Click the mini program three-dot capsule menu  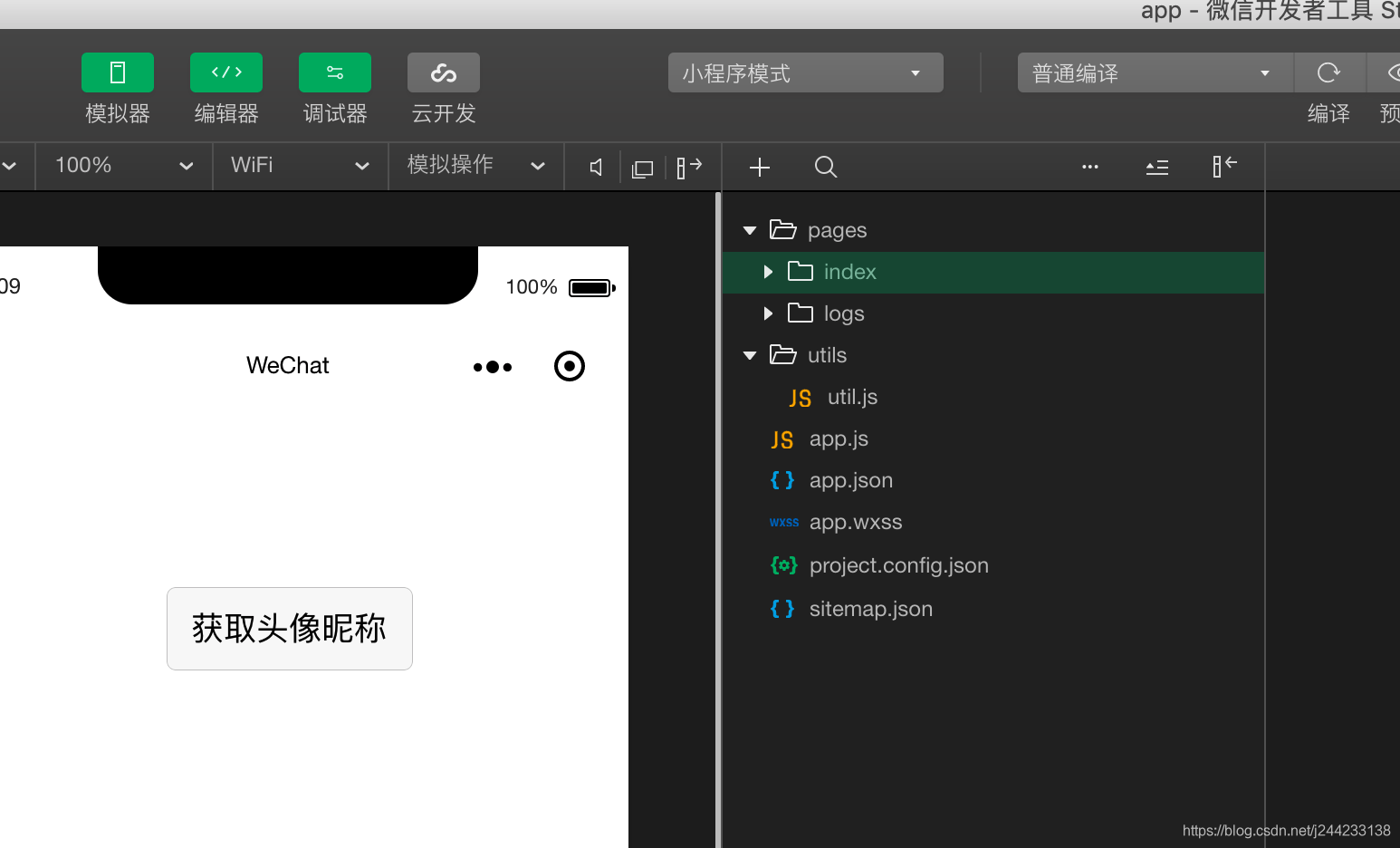pos(493,367)
